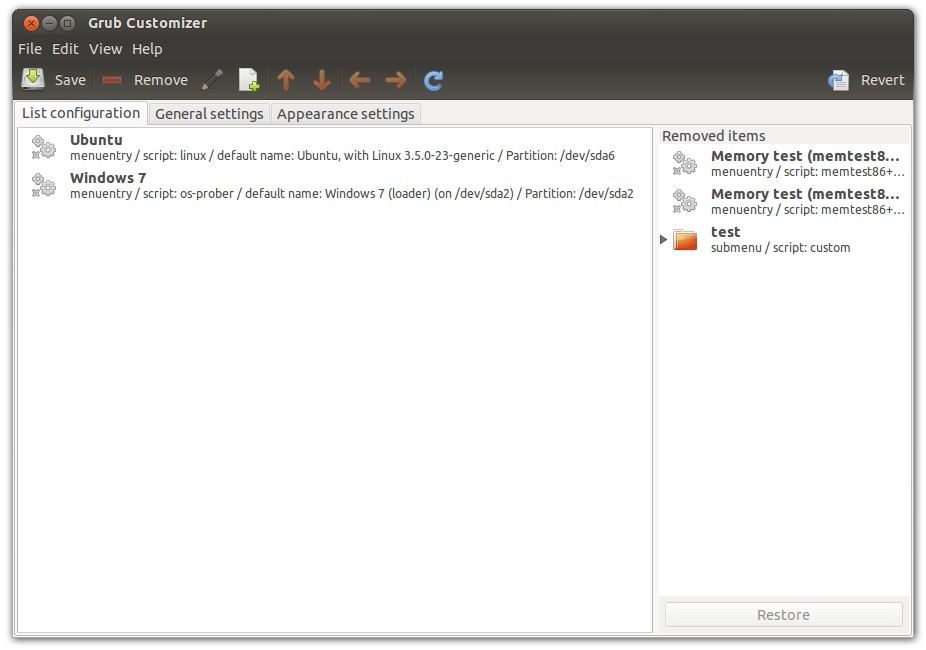Viewport: 926px width, 650px height.
Task: Click the Revert icon
Action: click(x=839, y=80)
